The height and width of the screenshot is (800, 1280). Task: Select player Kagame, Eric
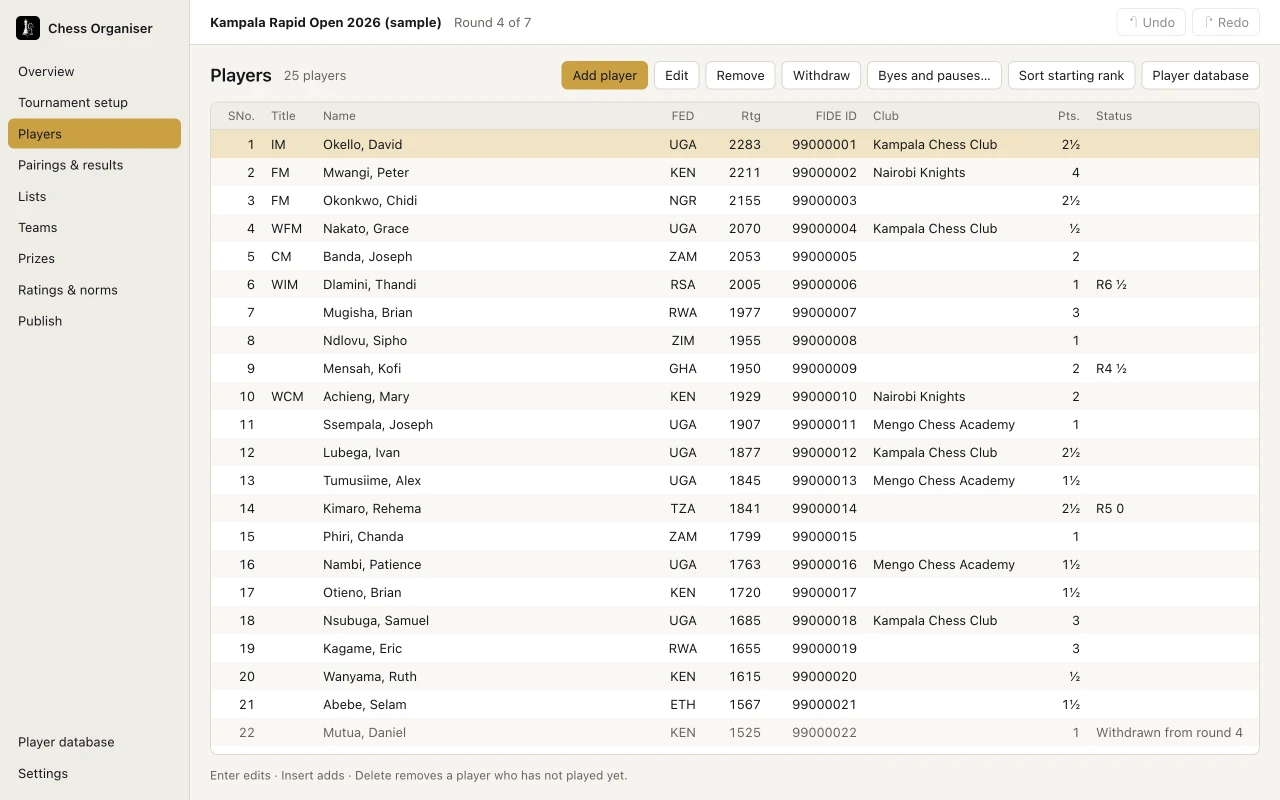coord(735,648)
